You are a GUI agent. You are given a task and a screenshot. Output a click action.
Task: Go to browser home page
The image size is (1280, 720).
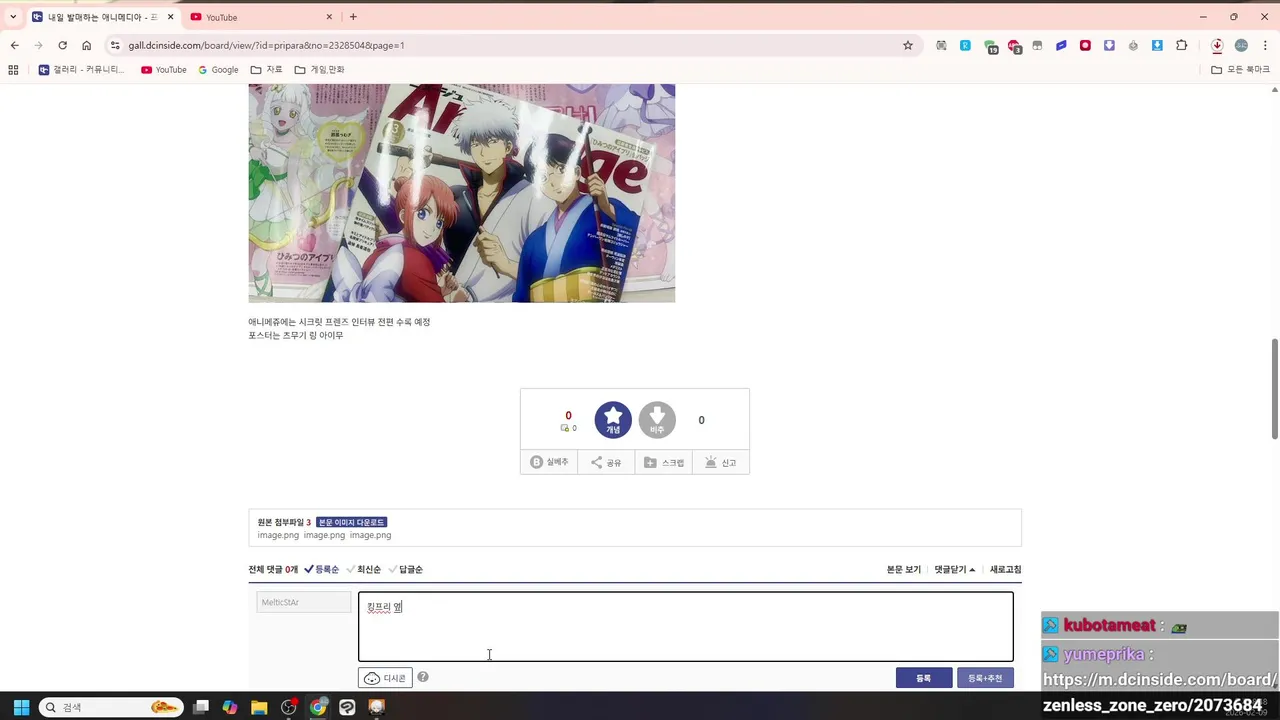pos(87,45)
